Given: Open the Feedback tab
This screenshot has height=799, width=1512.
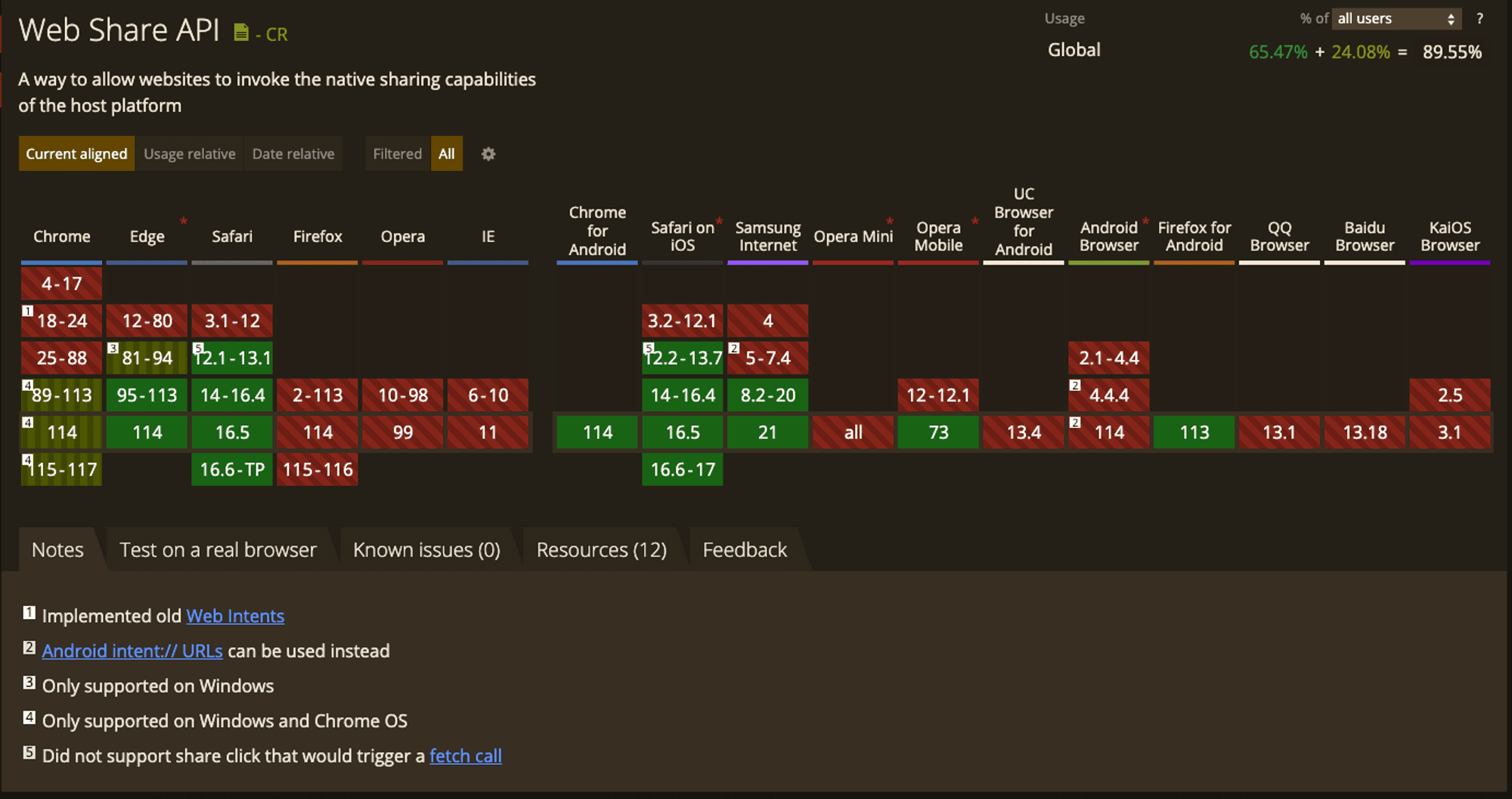Looking at the screenshot, I should click(x=745, y=550).
